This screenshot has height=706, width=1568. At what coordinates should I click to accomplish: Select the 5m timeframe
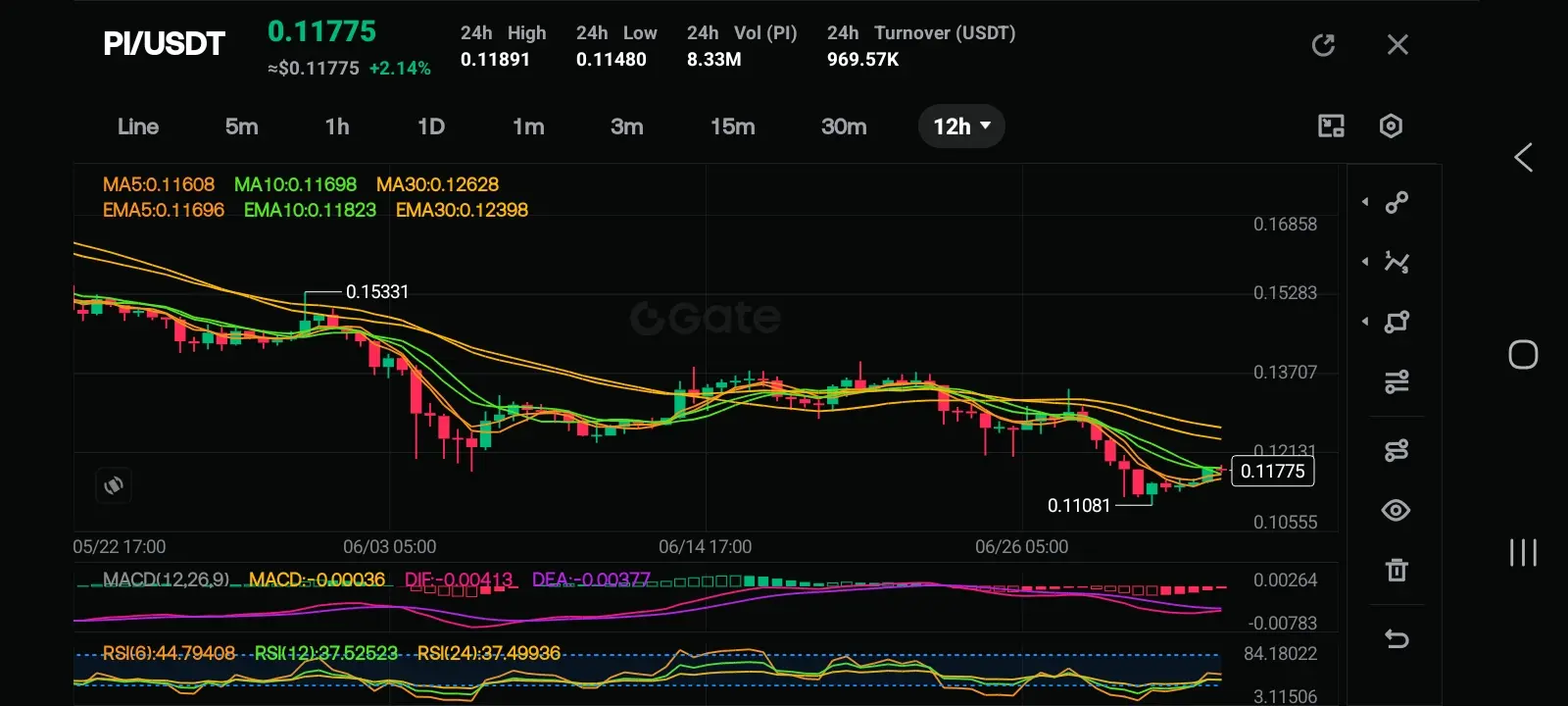[x=241, y=126]
